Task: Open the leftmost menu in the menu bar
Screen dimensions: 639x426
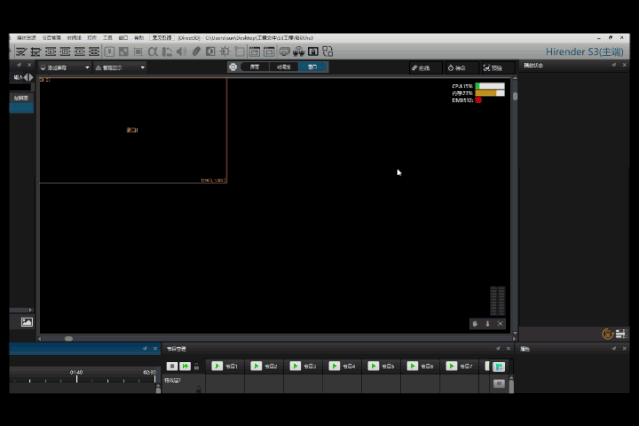Action: (26, 38)
